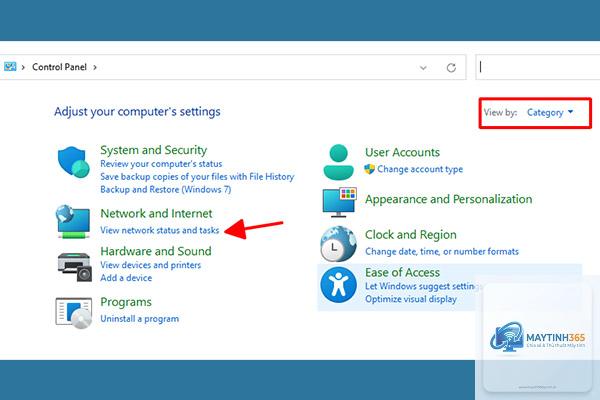Open View network status and tasks

tap(160, 230)
